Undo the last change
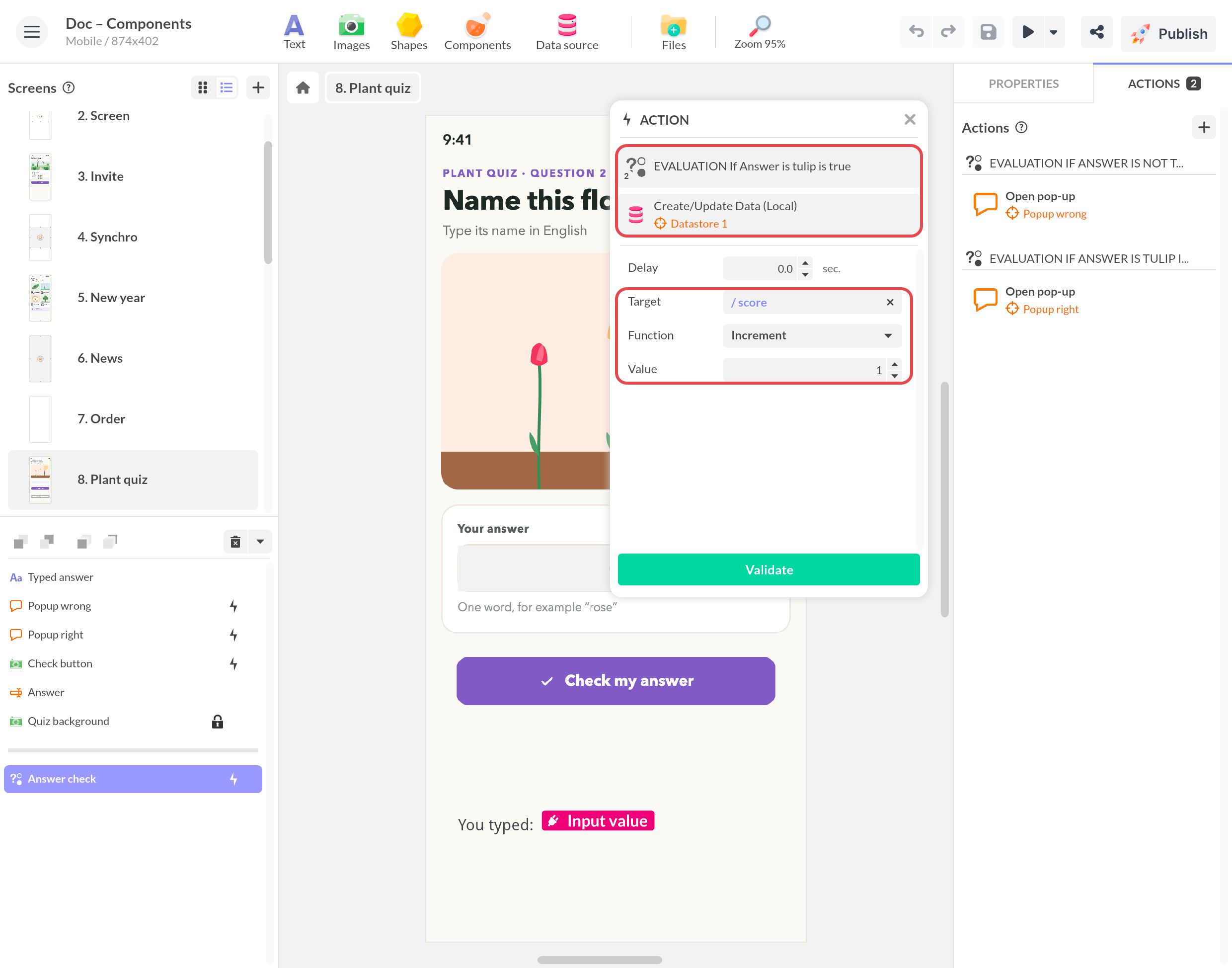 pos(916,32)
